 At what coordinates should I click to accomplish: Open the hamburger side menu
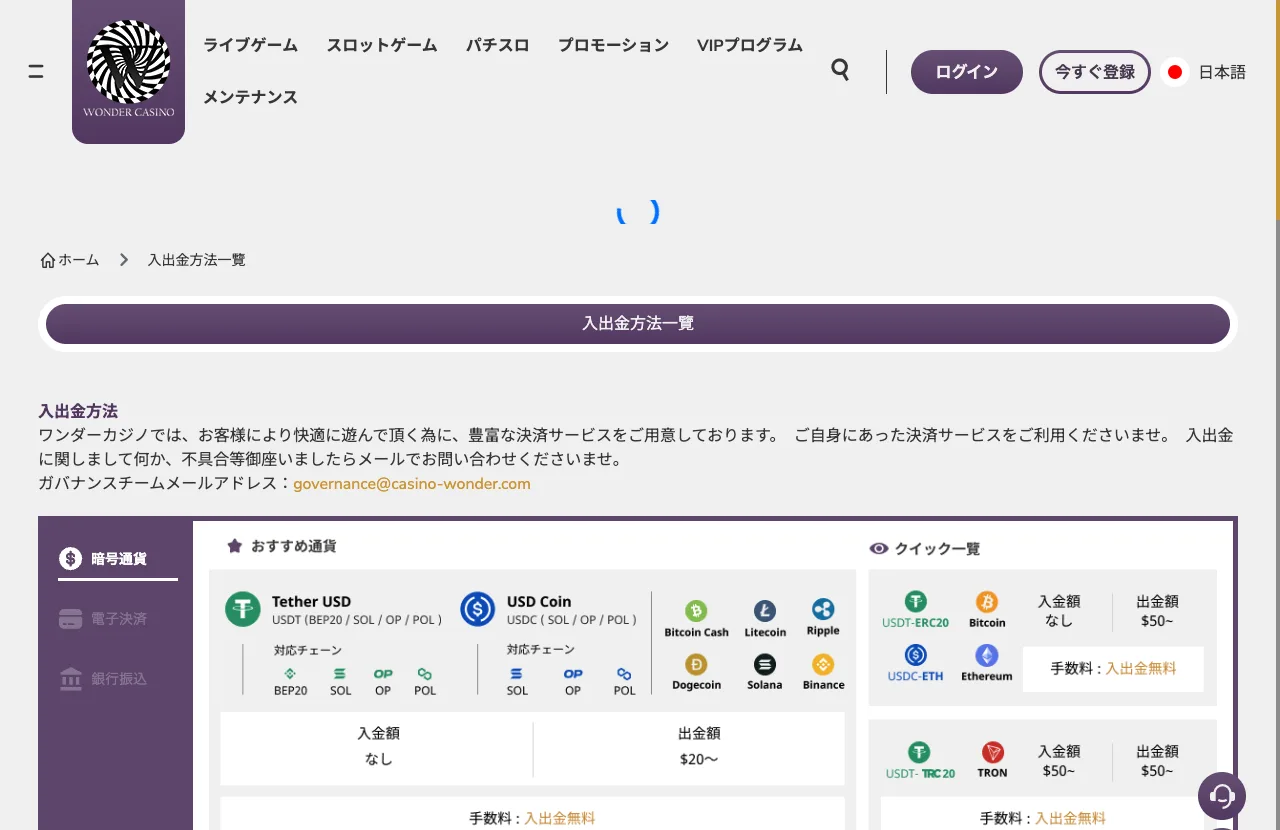36,72
